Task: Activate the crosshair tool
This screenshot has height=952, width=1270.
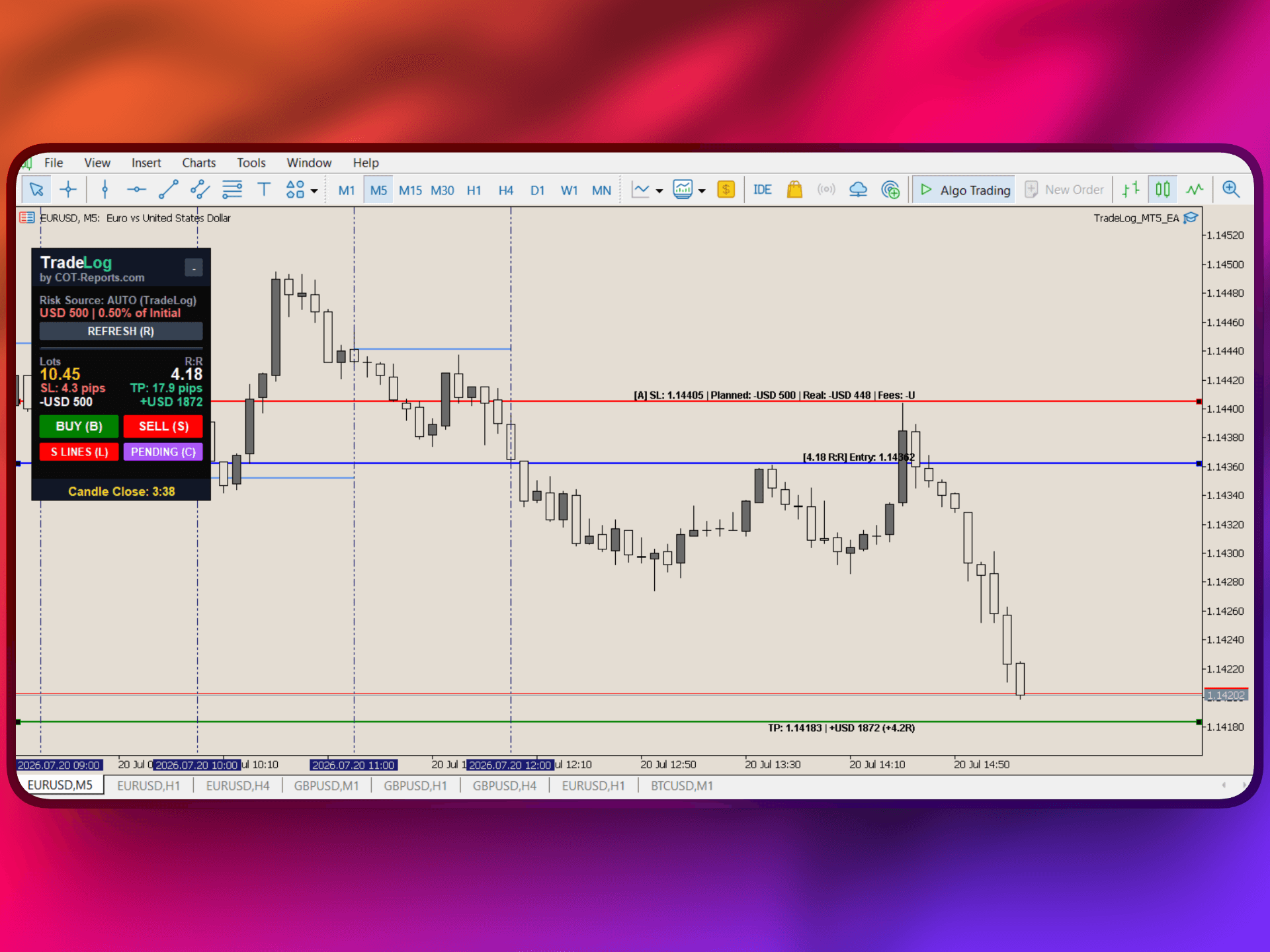Action: [x=68, y=190]
